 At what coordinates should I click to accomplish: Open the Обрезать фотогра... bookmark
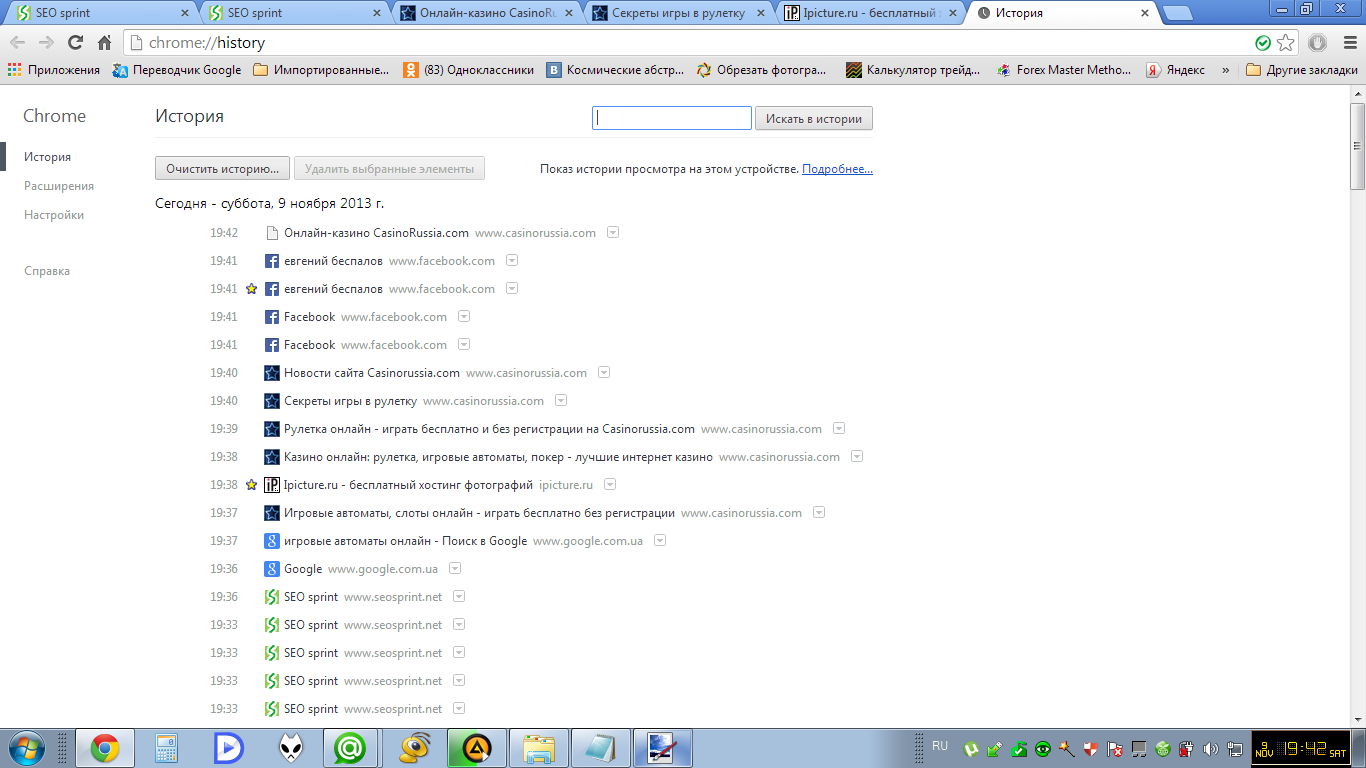tap(762, 70)
